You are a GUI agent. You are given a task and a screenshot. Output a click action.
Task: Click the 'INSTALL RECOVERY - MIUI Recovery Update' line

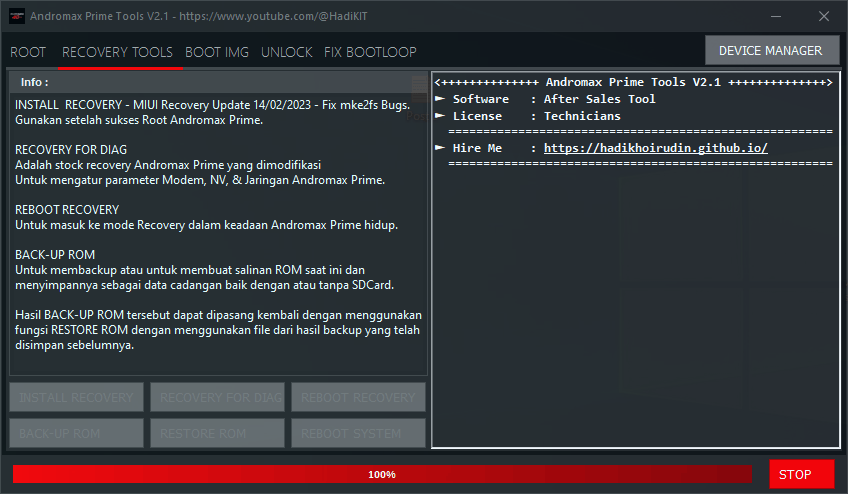click(x=213, y=104)
